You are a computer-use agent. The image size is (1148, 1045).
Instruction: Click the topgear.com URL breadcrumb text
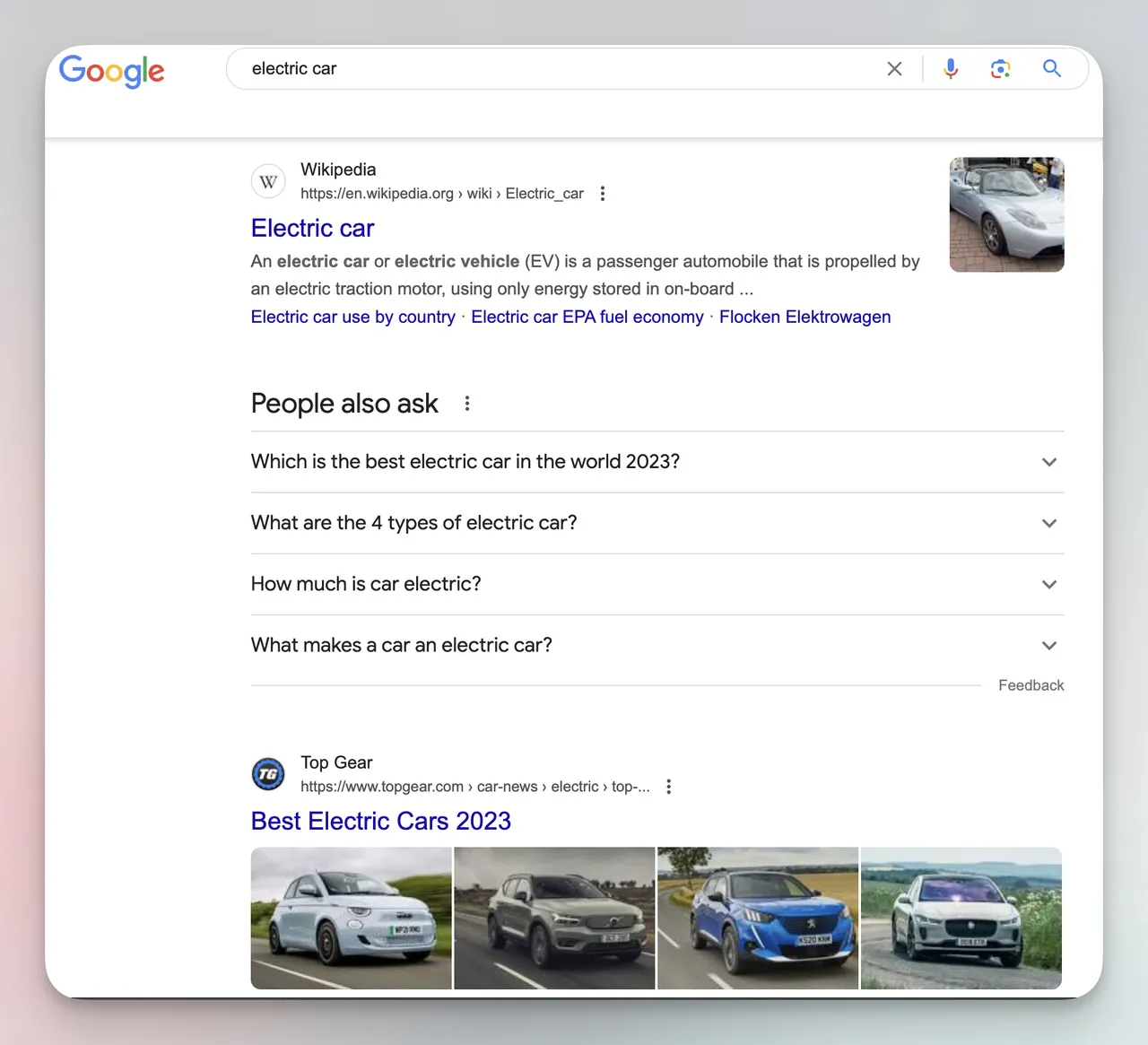pos(475,787)
